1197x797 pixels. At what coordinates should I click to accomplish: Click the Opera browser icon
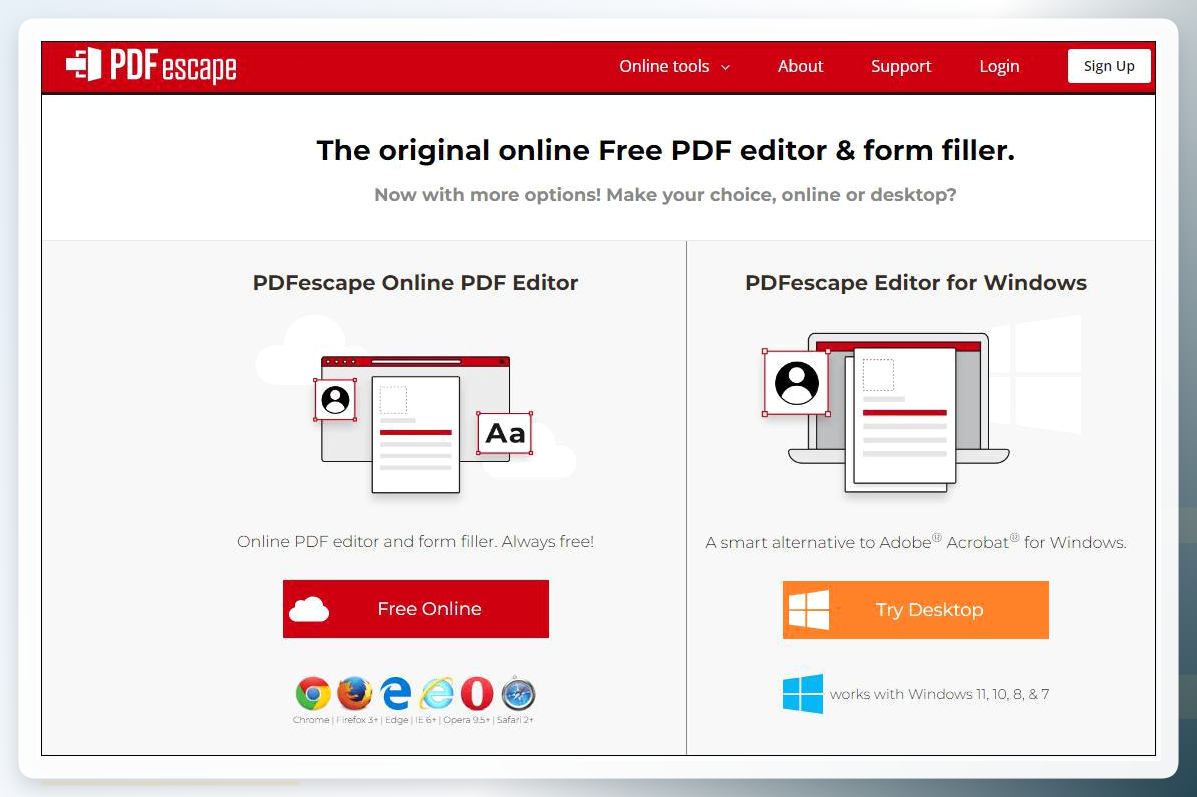pos(477,693)
